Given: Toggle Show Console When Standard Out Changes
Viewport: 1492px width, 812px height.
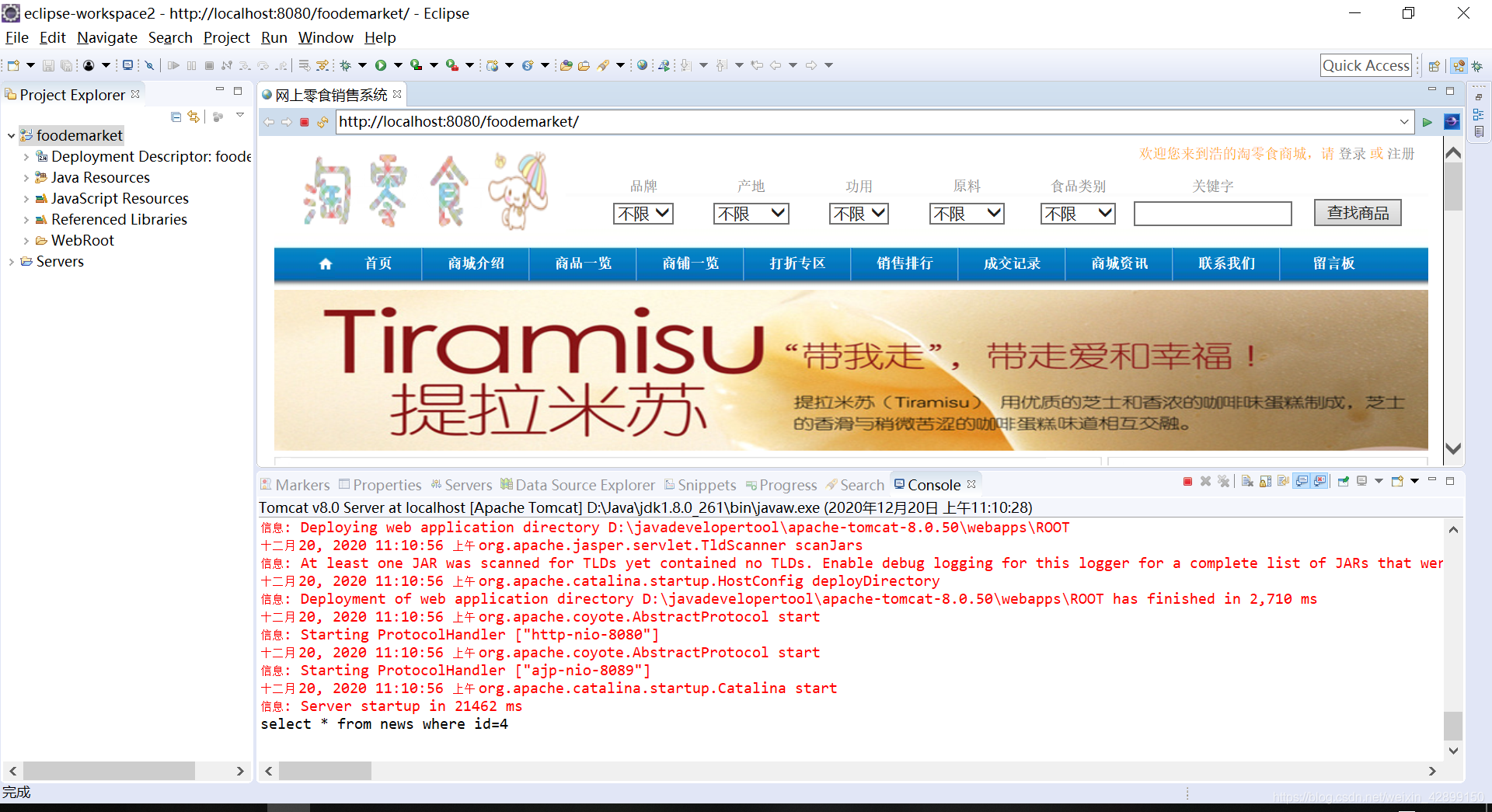Looking at the screenshot, I should 1302,482.
